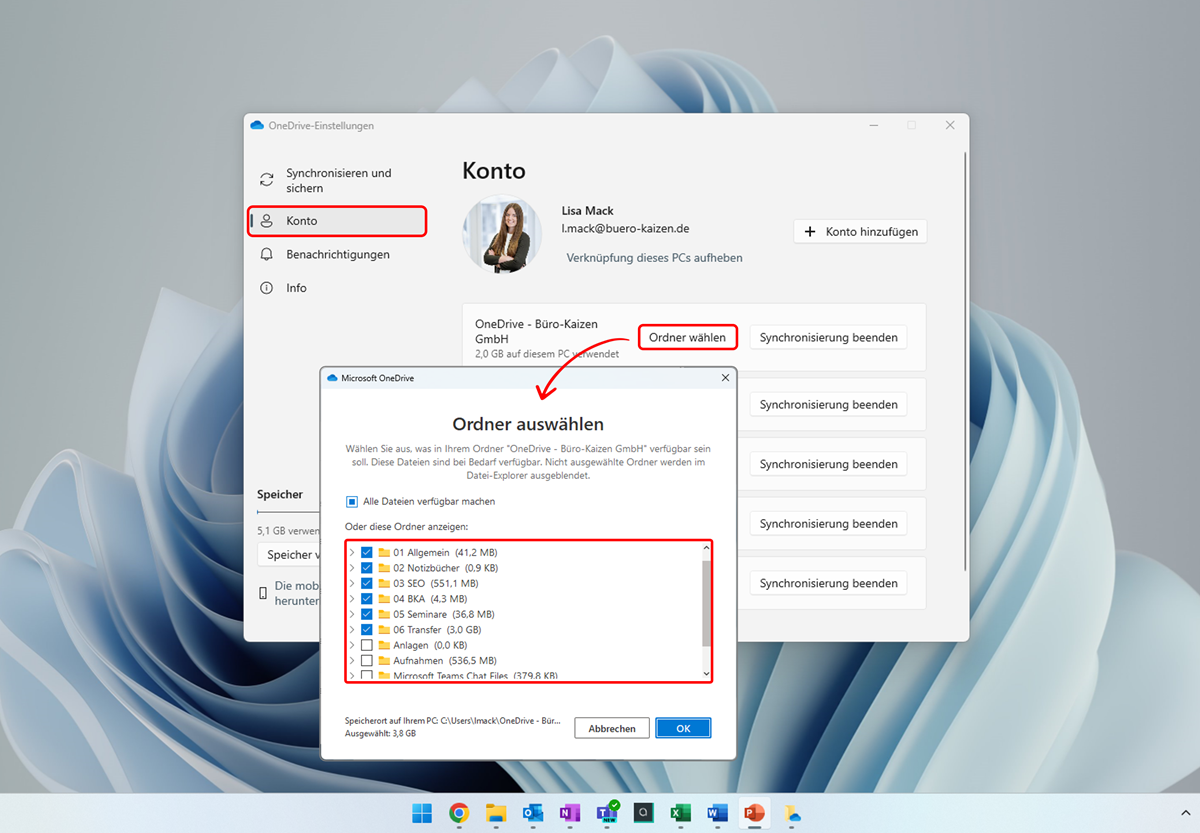Screen dimensions: 1200x833
Task: Stop syncing OneDrive - Büro-Kaizen GmbH
Action: coord(828,338)
